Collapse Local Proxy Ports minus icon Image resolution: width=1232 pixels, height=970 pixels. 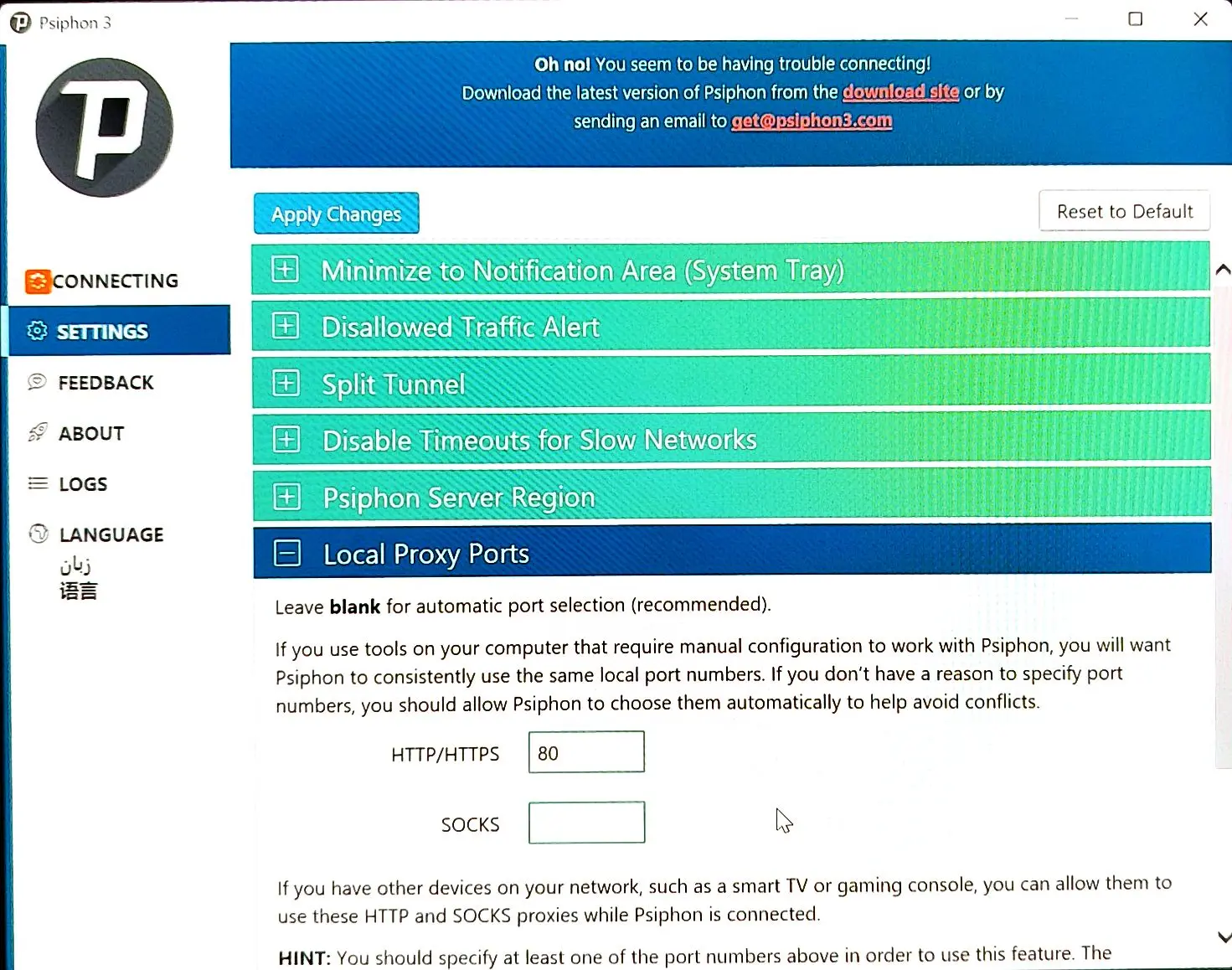[x=287, y=553]
